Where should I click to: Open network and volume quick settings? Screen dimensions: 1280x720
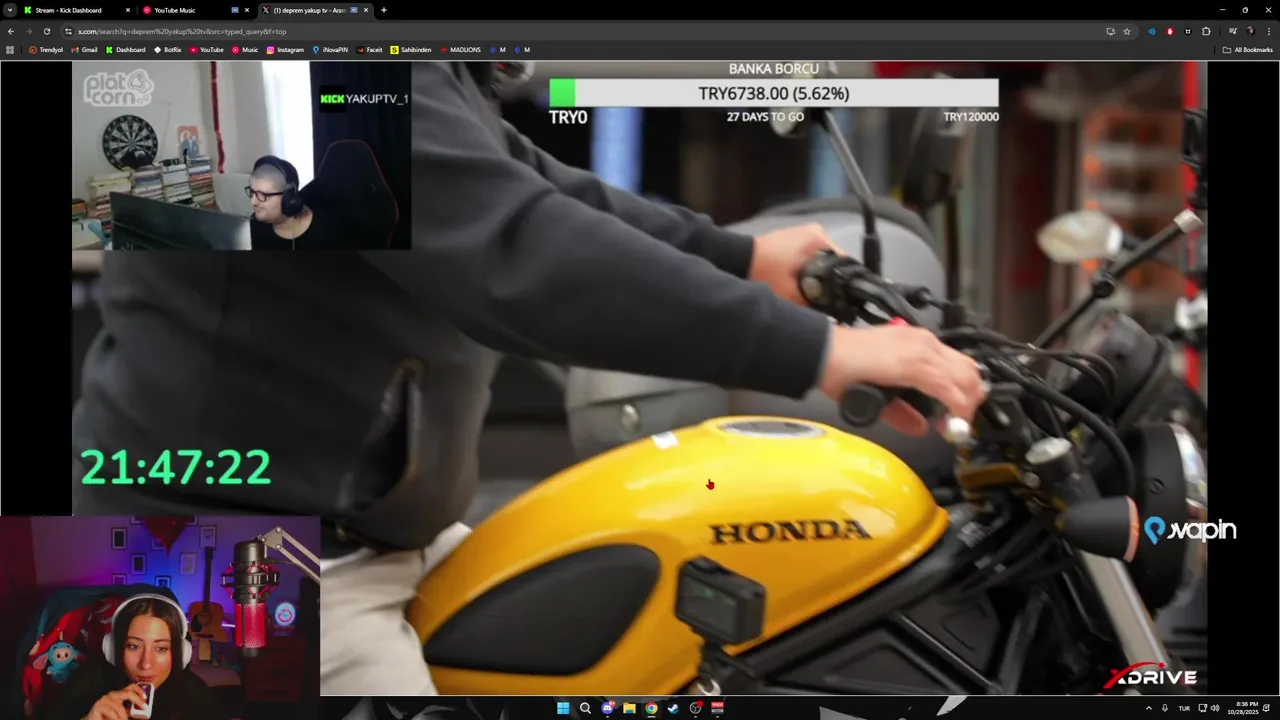click(x=1209, y=708)
